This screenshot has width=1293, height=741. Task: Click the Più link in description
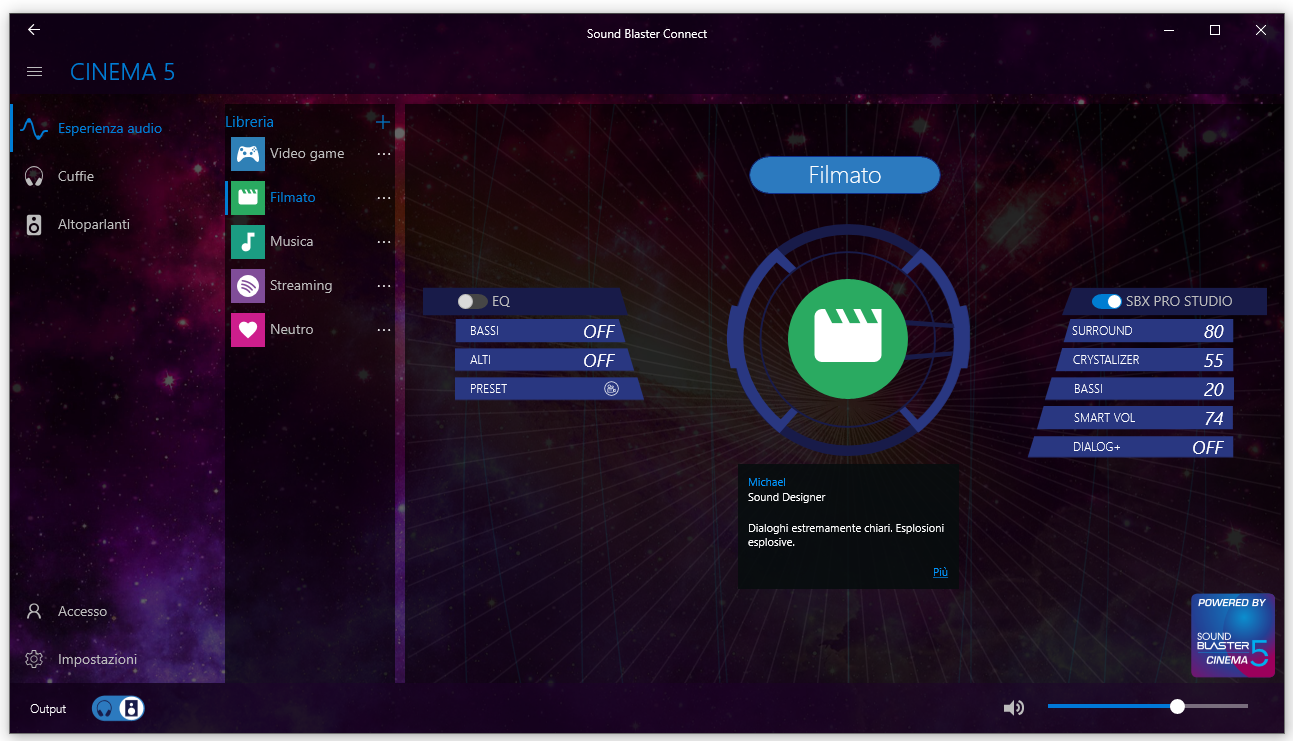pos(940,572)
